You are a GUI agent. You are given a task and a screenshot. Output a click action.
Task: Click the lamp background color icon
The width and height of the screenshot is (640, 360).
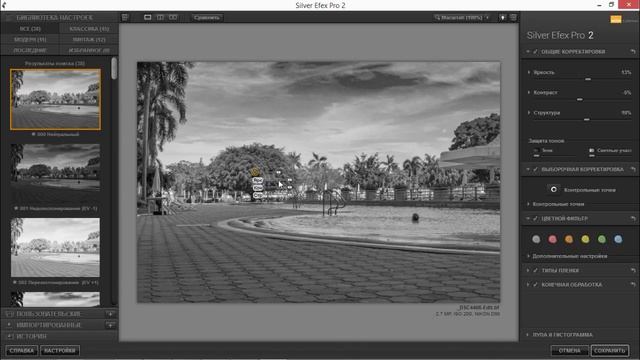(502, 18)
